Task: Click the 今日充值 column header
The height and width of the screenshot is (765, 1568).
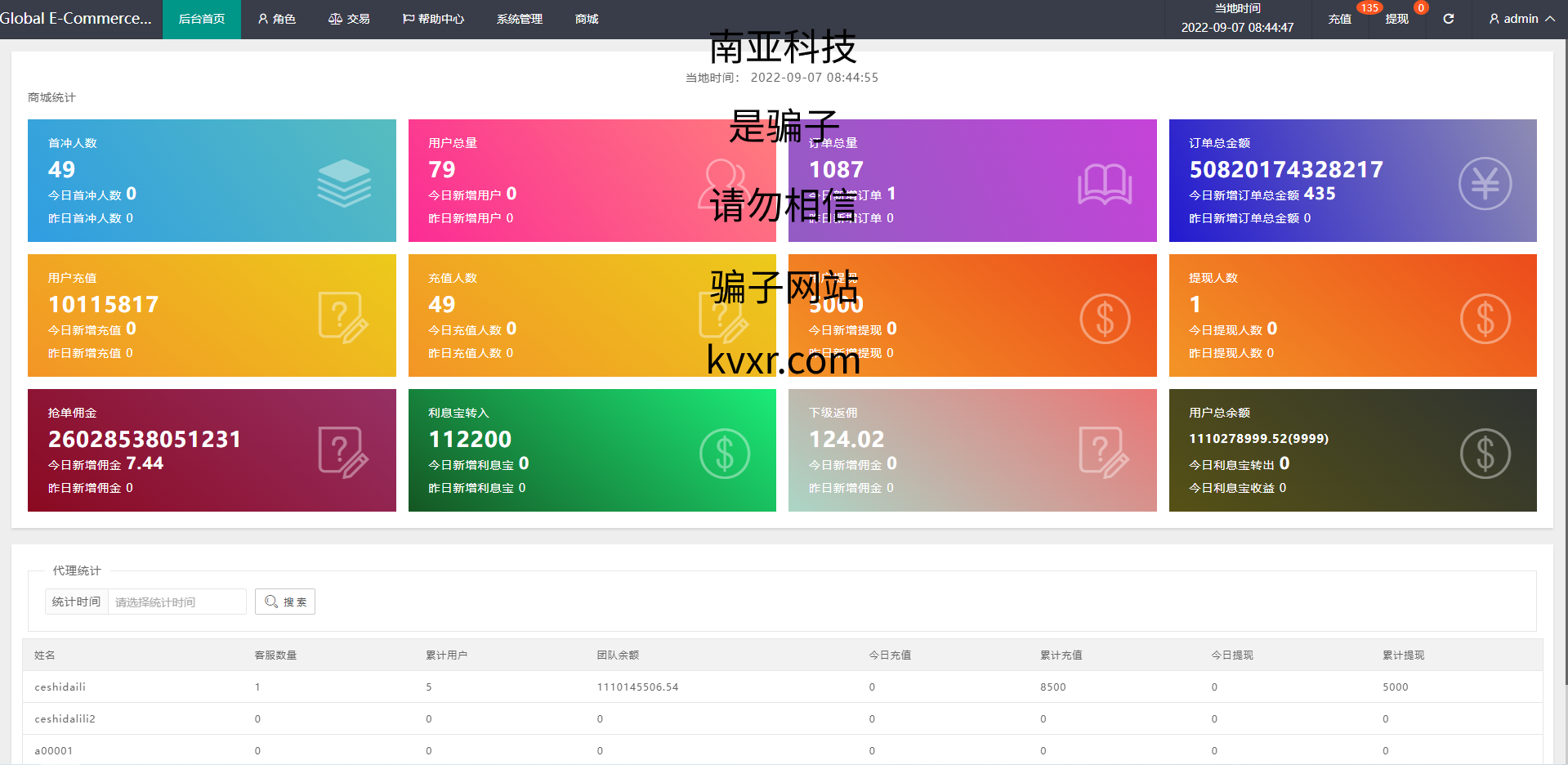Action: (x=890, y=655)
